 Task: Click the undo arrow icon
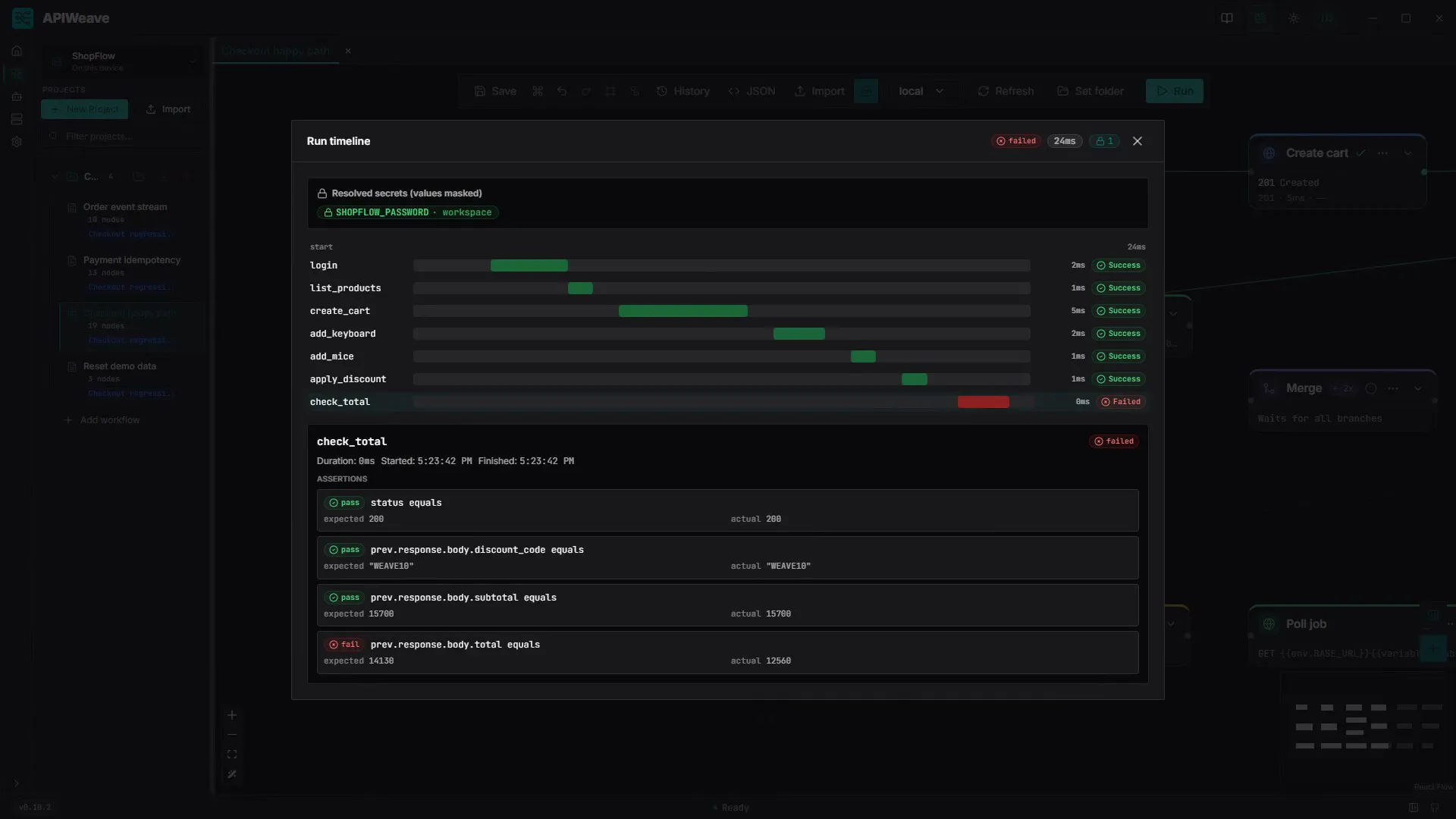tap(562, 91)
